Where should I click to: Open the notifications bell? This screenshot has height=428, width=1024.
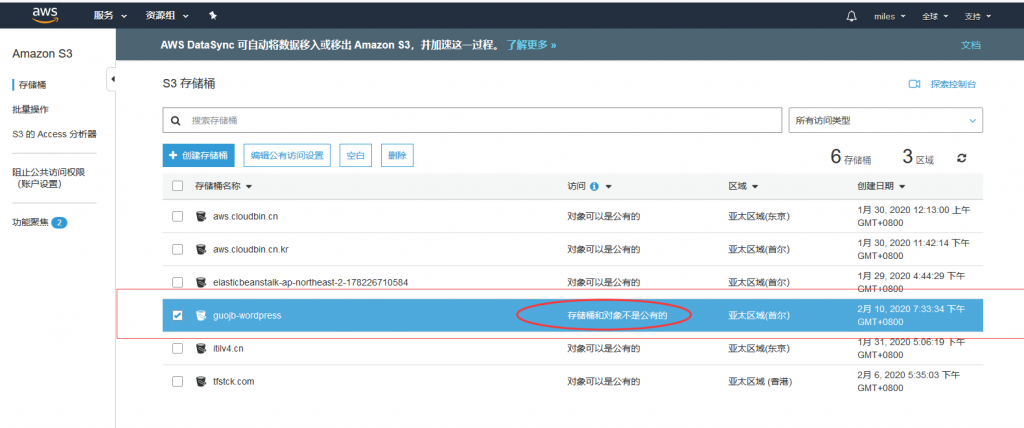[x=851, y=16]
